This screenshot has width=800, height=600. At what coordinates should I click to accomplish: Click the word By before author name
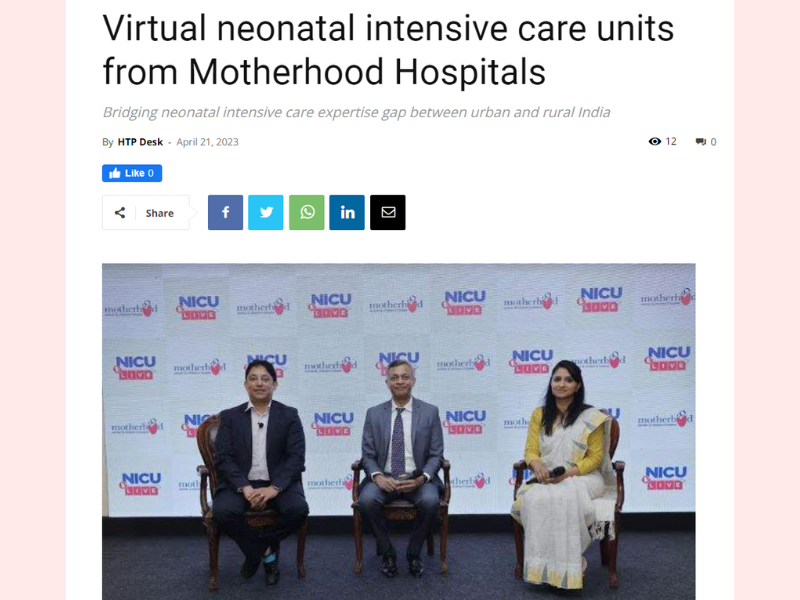tap(108, 142)
